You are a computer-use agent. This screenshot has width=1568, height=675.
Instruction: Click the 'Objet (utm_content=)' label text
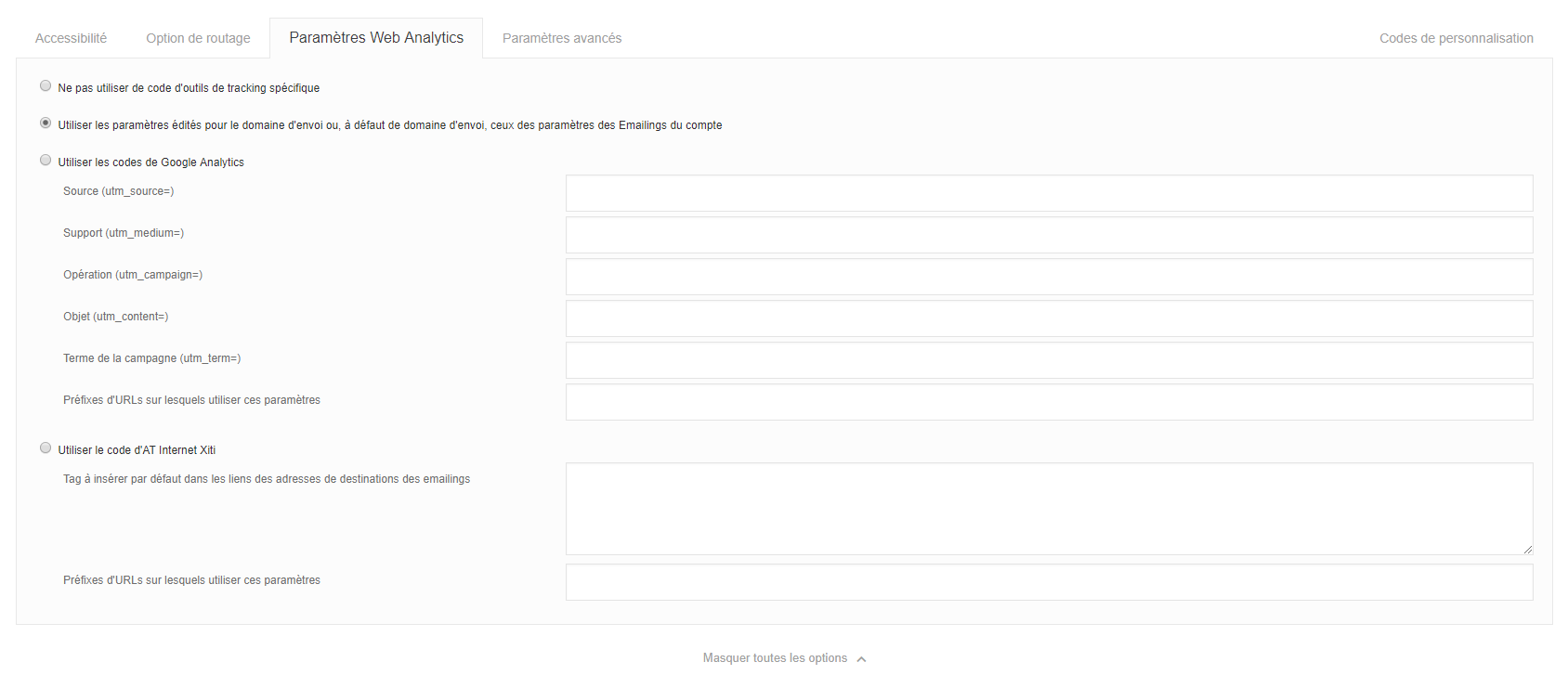point(116,317)
